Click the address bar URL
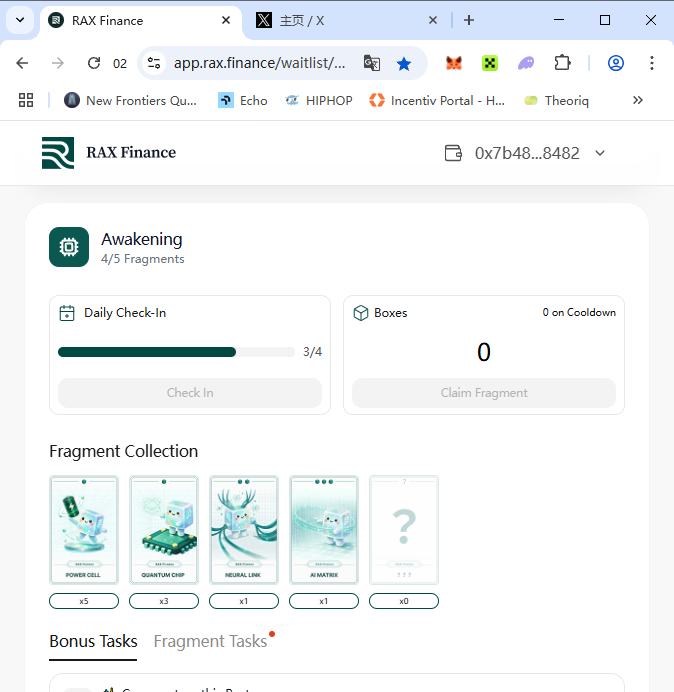 (260, 63)
